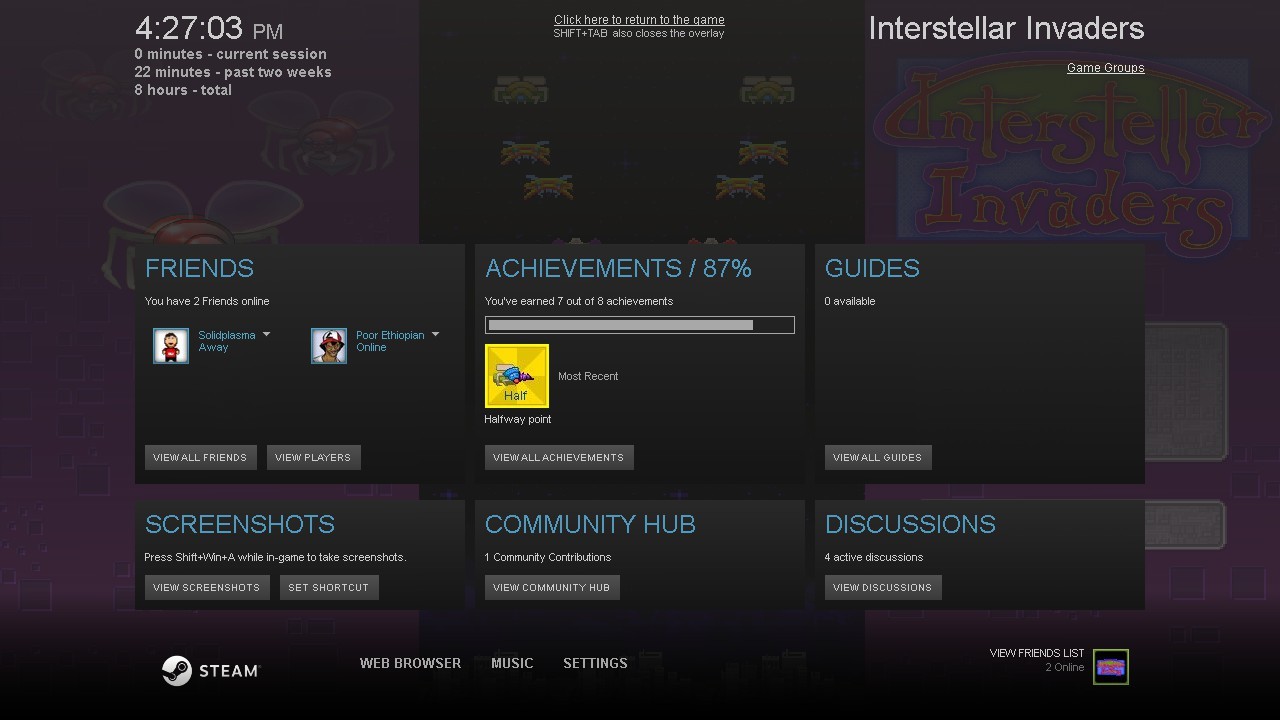Follow the Game Groups link
This screenshot has height=720, width=1280.
[1105, 68]
